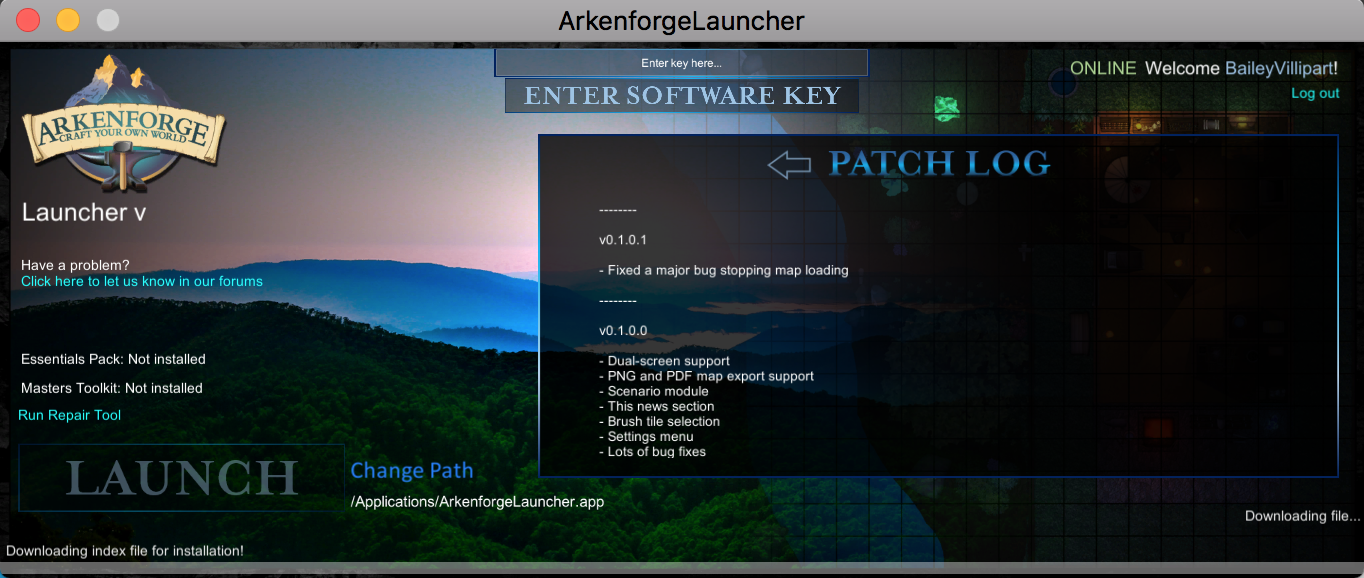Close the ArkenforgeLauncher window
1364x578 pixels.
click(x=28, y=20)
